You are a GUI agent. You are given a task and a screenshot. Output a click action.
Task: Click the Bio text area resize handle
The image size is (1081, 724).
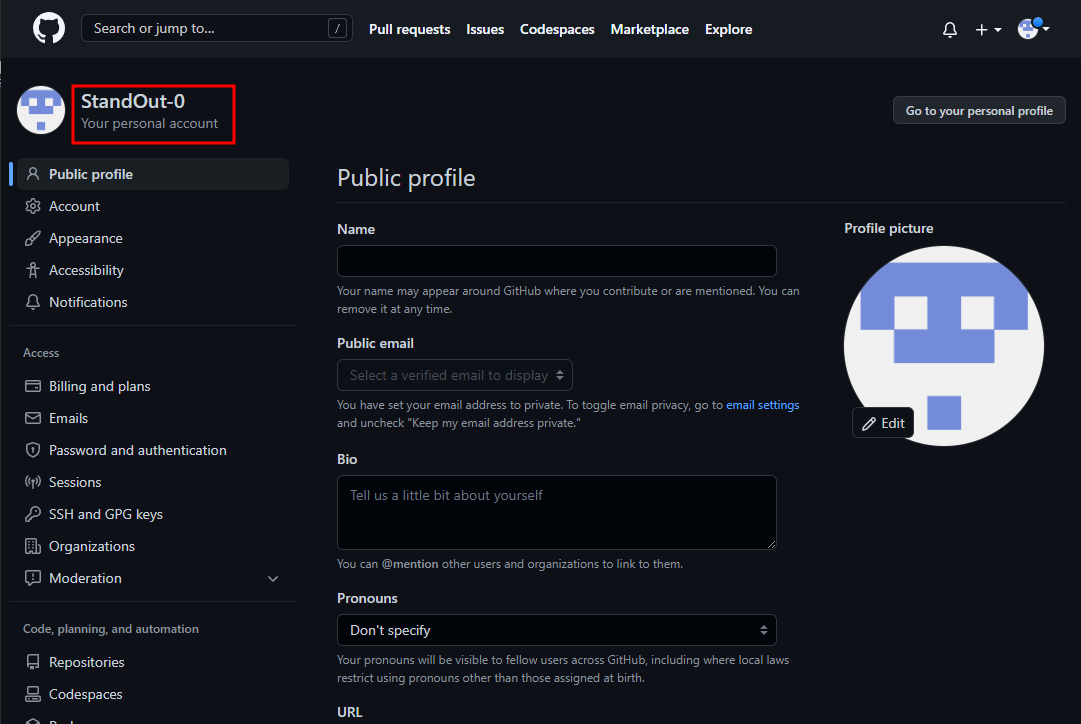pos(771,544)
